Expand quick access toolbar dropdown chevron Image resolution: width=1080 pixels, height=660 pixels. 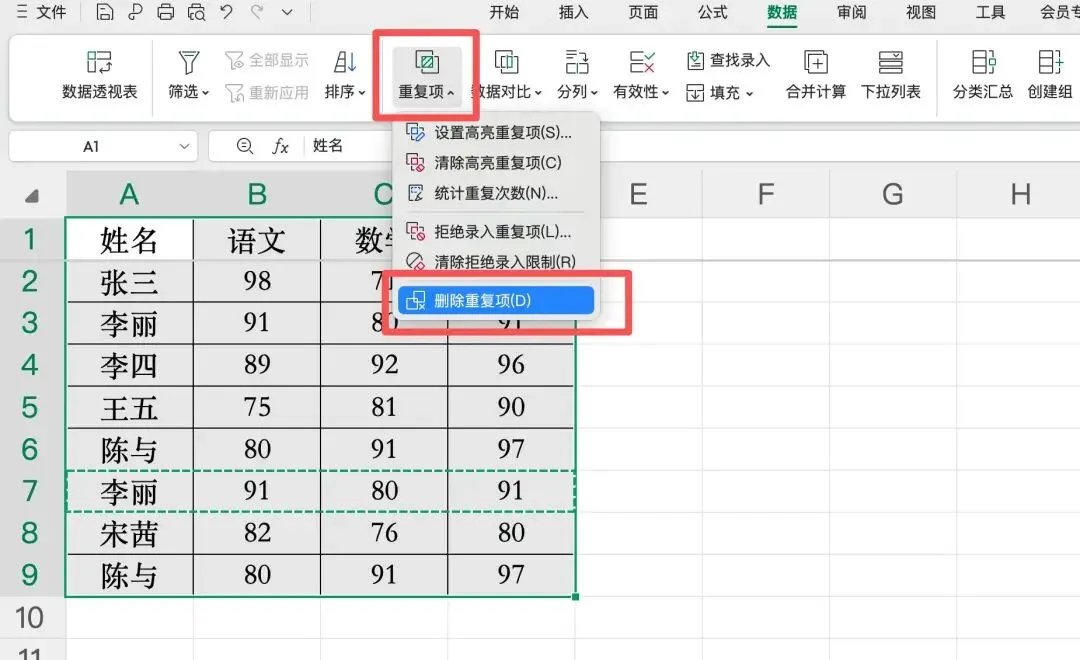click(x=287, y=12)
